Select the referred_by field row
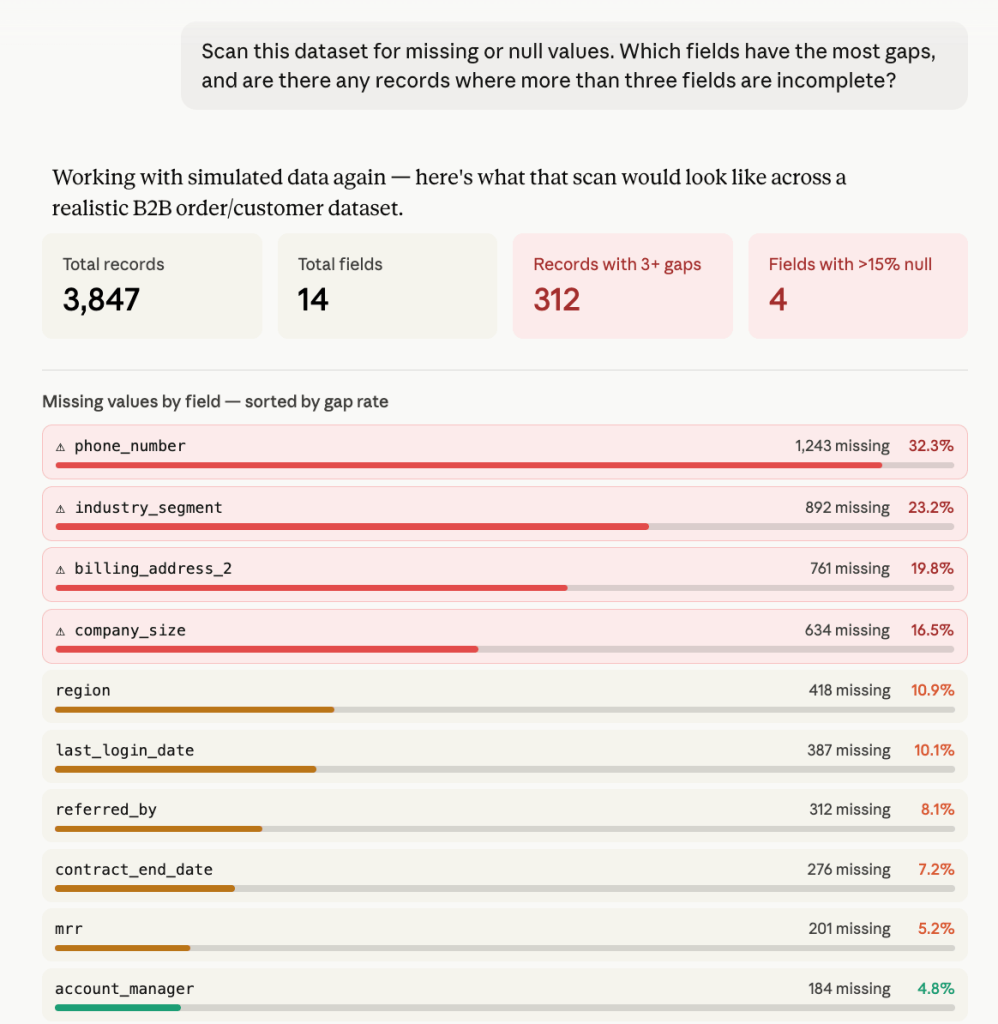The image size is (998, 1024). (x=505, y=816)
